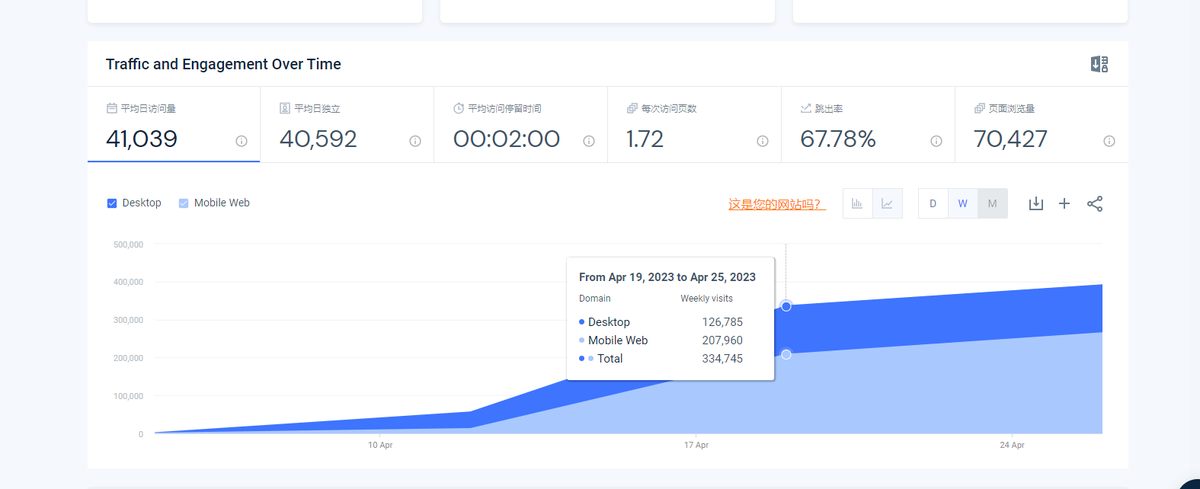Export data to Excel icon

(x=1099, y=64)
